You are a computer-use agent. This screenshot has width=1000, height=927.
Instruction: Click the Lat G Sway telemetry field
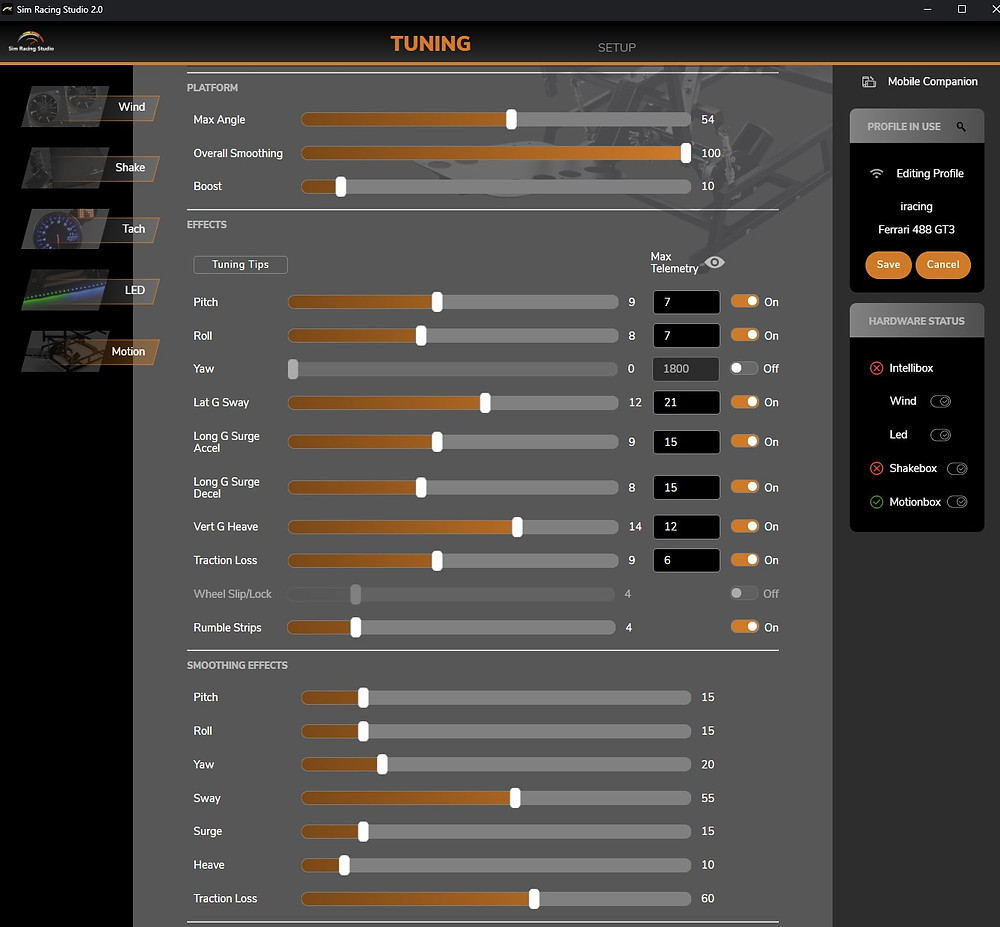tap(686, 402)
